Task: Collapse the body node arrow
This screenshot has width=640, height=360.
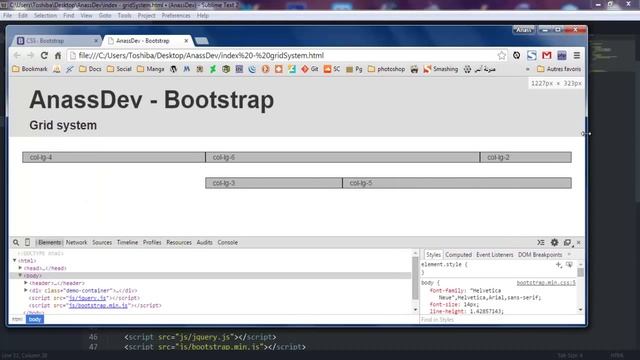Action: click(x=20, y=276)
